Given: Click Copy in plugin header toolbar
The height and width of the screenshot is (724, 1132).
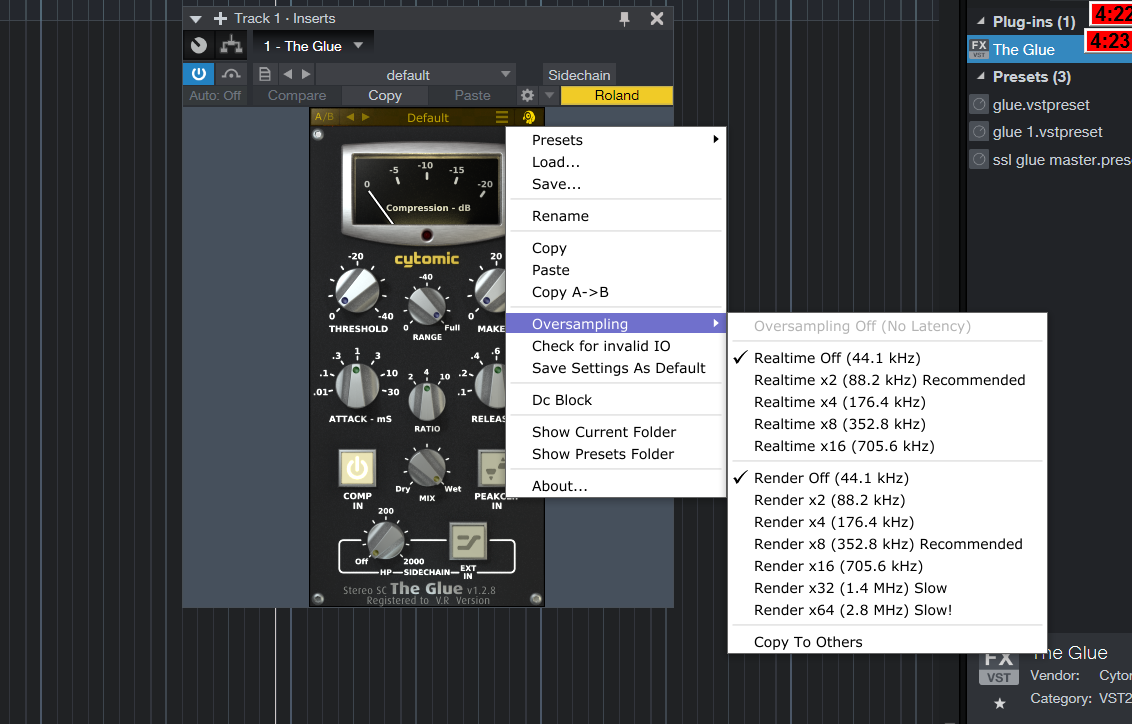Looking at the screenshot, I should [x=385, y=95].
